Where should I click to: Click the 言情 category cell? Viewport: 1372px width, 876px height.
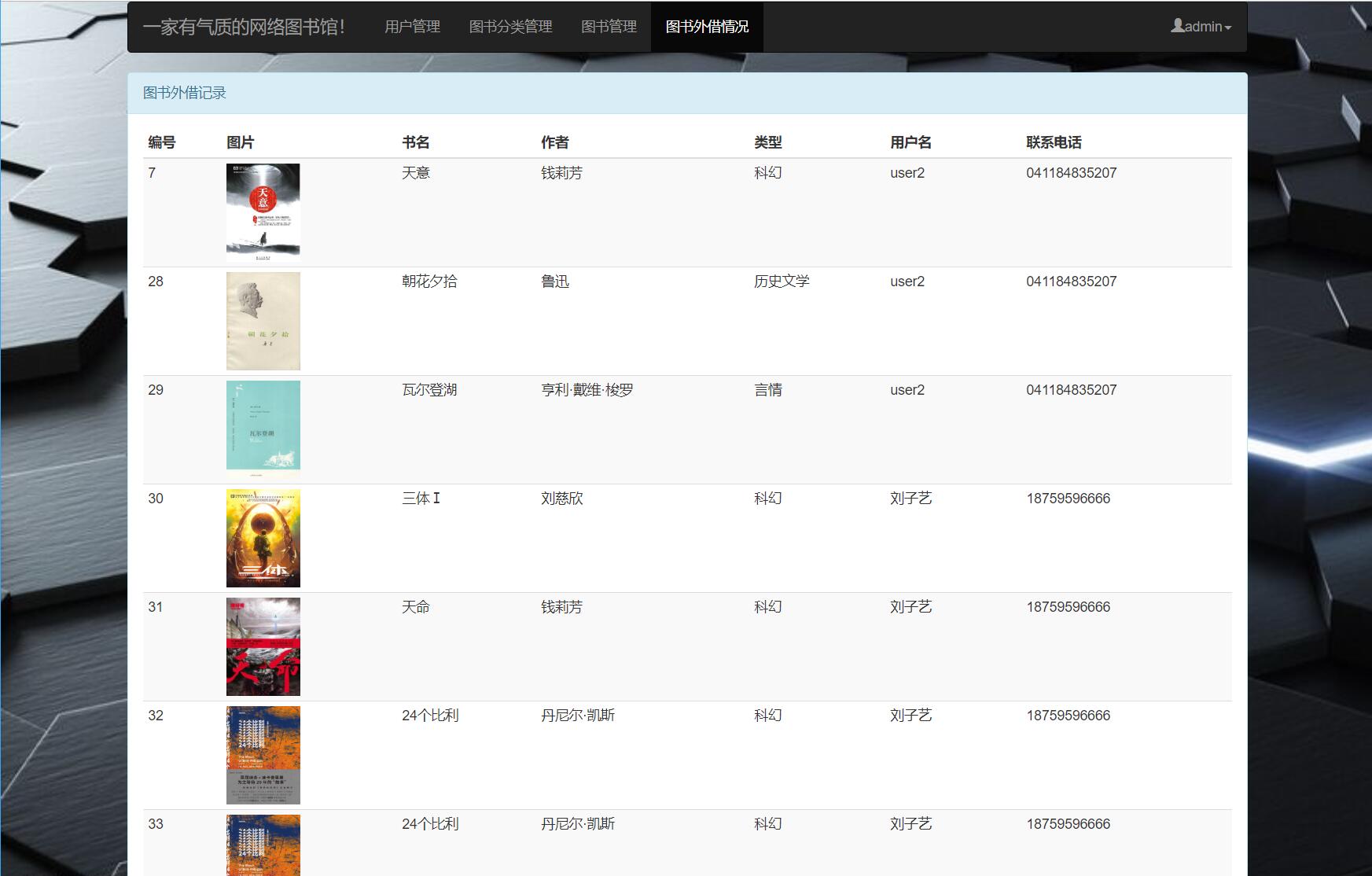(768, 390)
